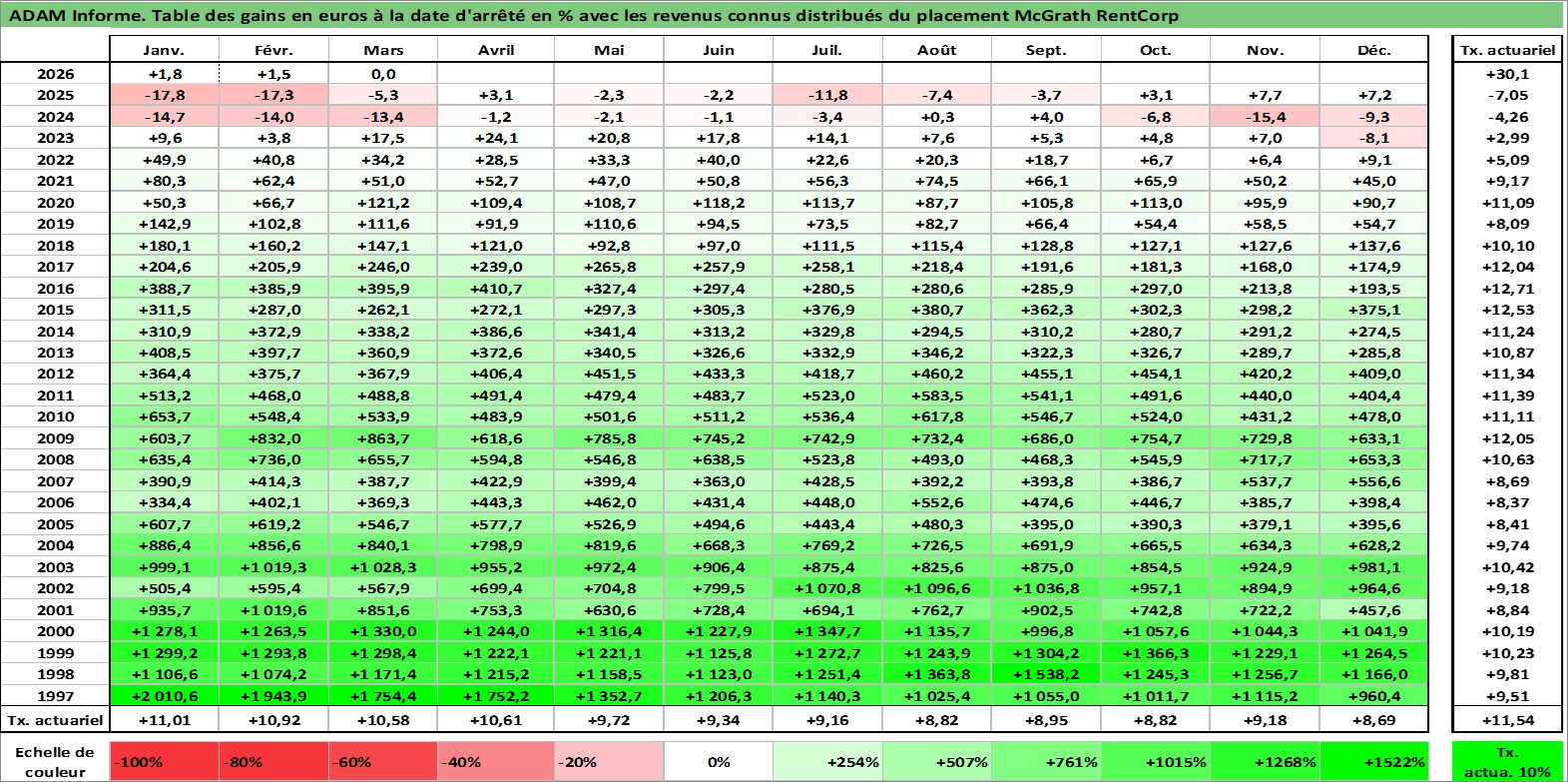
Task: Click November 2008 cell +717,7
Action: 1265,459
